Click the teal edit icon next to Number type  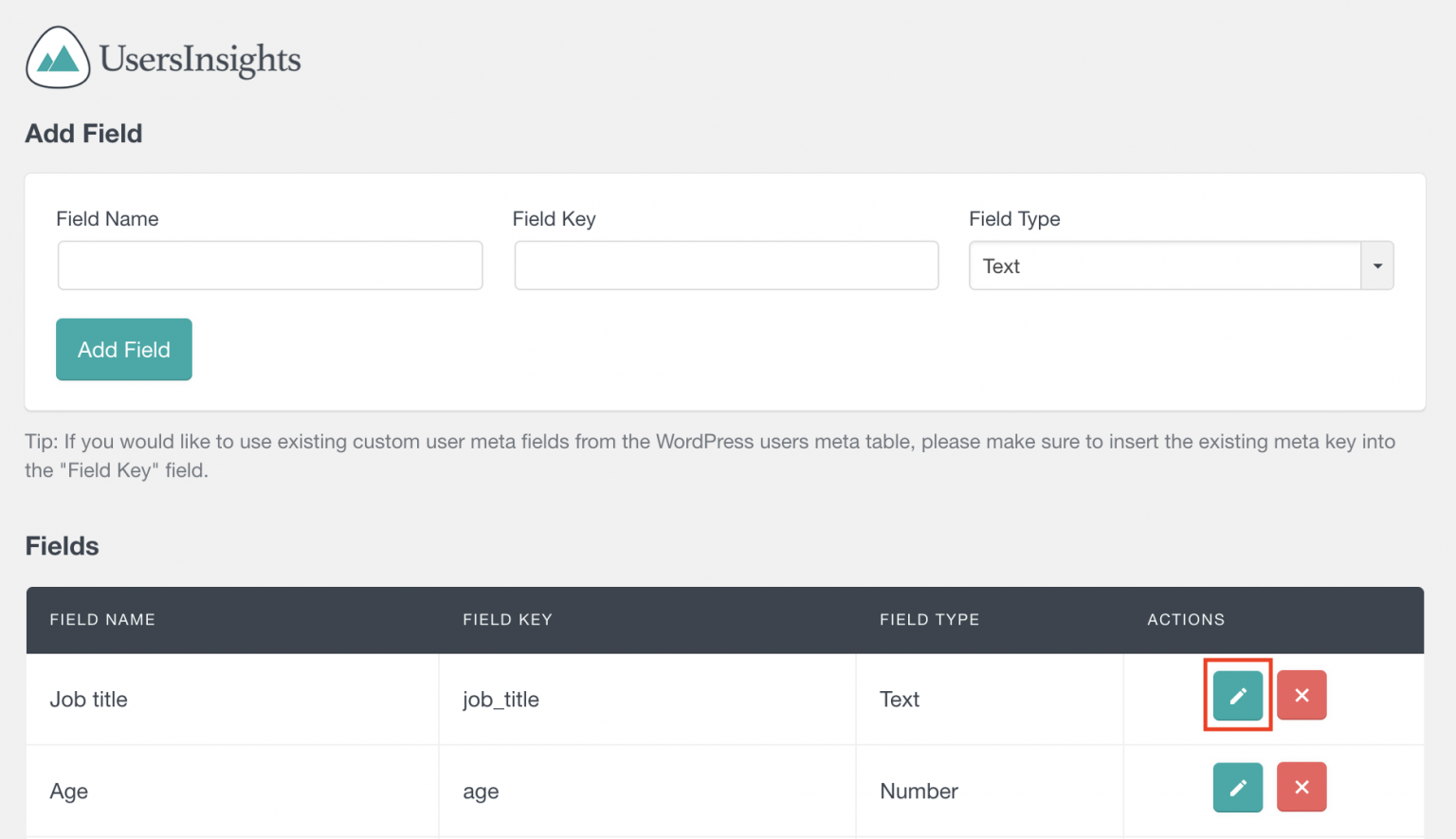tap(1237, 787)
